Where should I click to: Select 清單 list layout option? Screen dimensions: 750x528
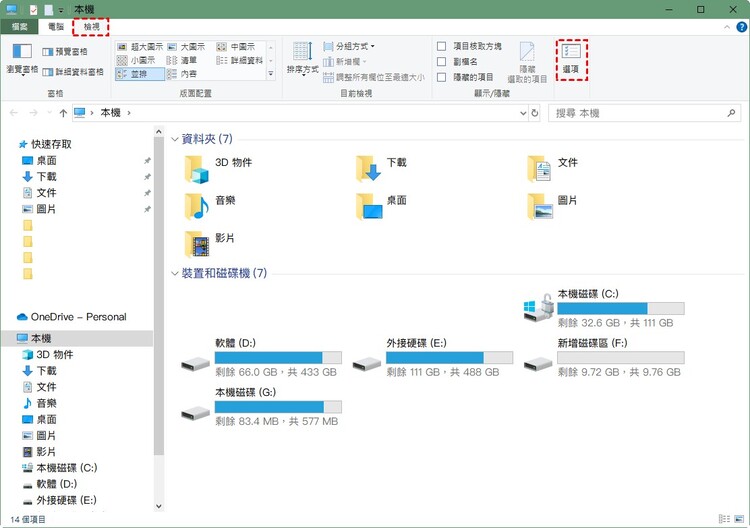point(182,60)
